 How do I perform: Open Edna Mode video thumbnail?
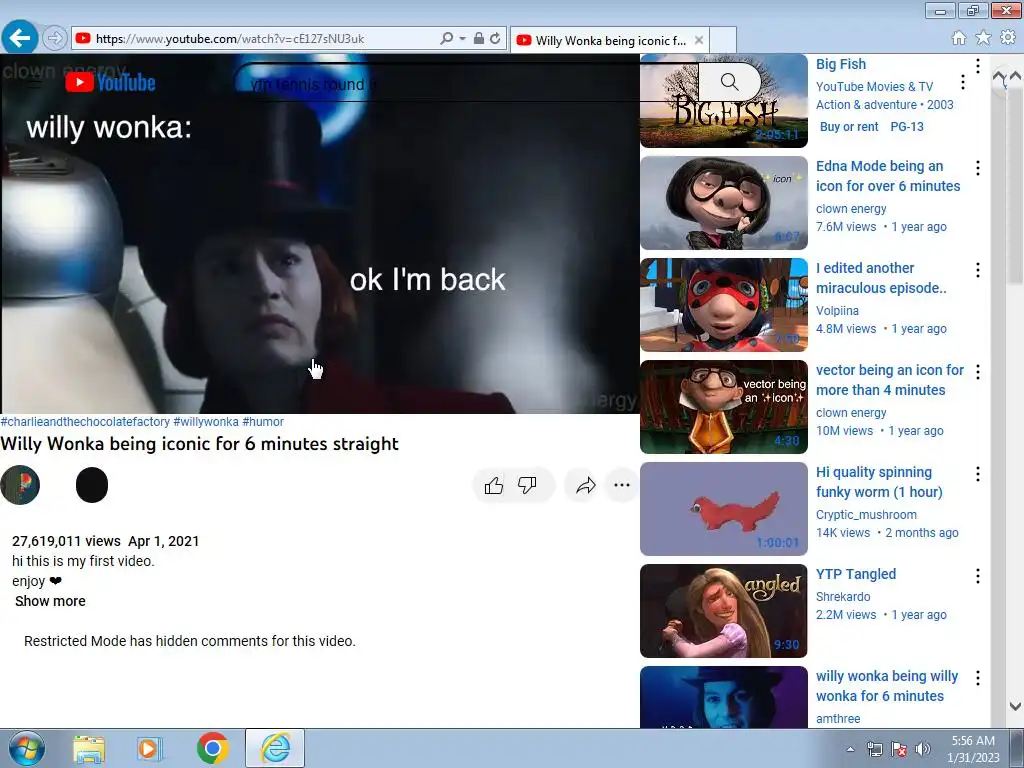(724, 203)
